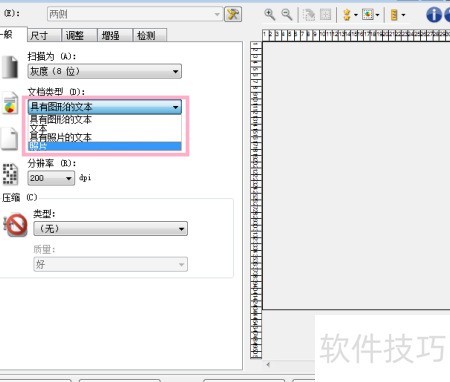Click the zoom in magnifier icon

(269, 15)
